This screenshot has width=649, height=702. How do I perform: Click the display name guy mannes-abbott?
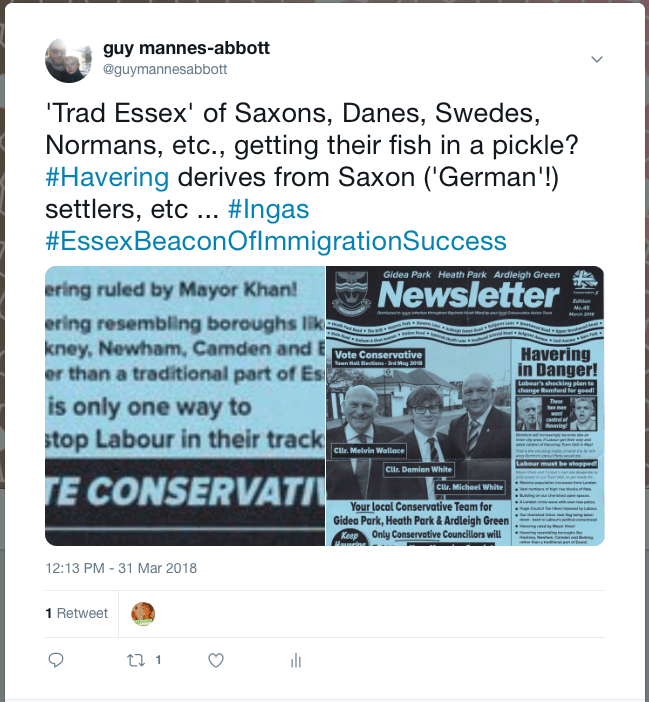(186, 49)
